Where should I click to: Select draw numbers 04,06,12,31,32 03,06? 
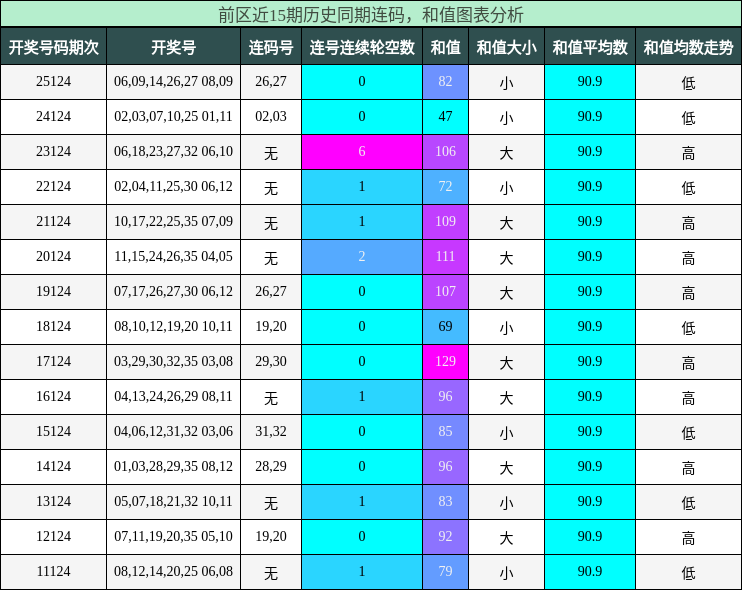click(x=174, y=431)
